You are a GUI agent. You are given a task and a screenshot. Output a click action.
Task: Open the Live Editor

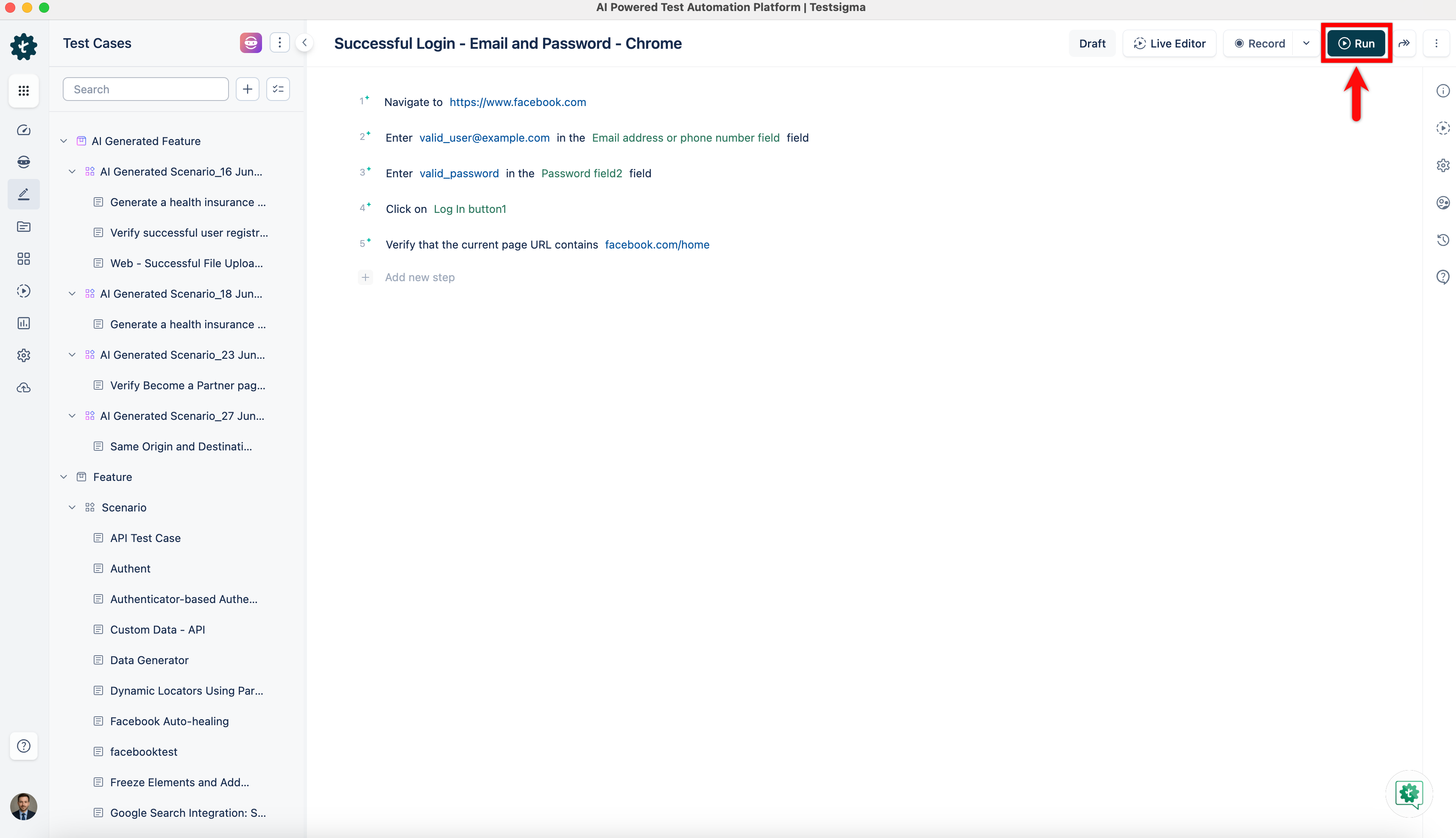1169,44
